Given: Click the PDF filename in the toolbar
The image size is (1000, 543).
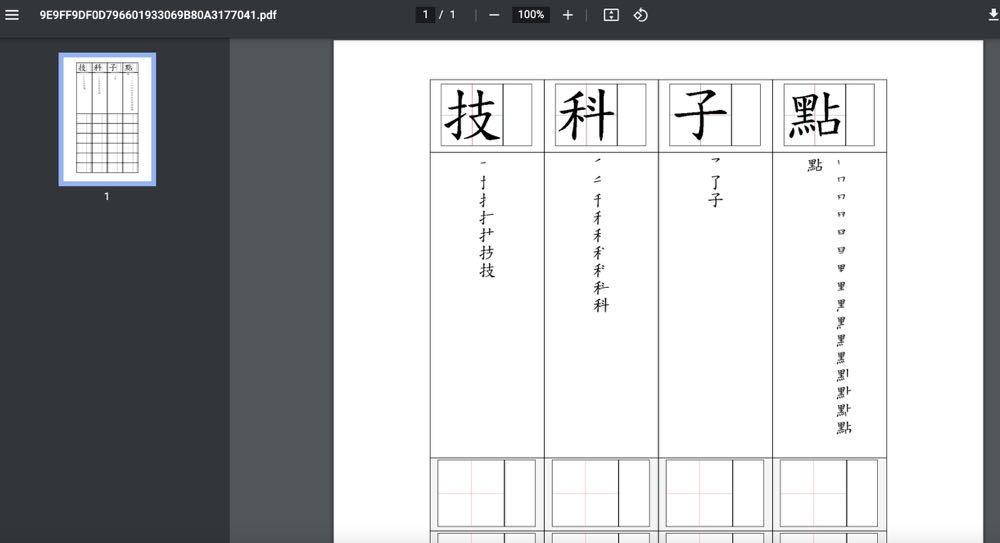Looking at the screenshot, I should coord(158,15).
